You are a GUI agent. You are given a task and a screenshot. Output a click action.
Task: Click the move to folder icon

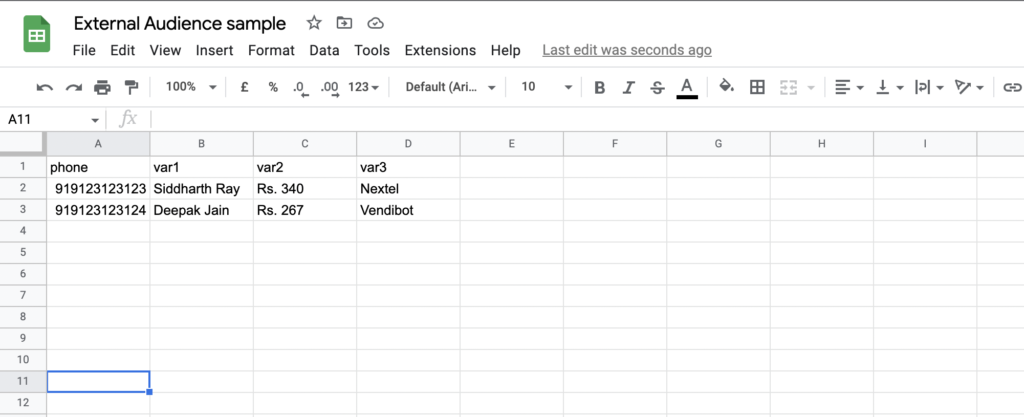pos(344,23)
